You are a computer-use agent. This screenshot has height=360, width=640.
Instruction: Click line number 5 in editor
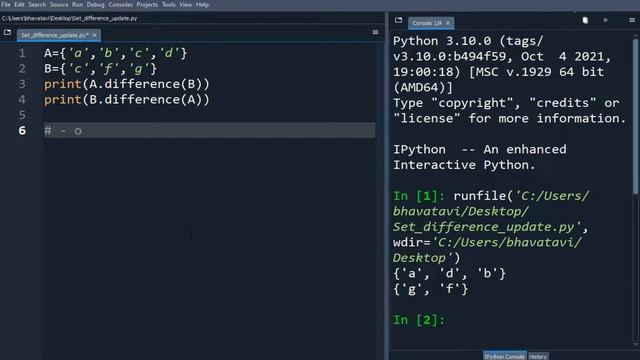(22, 115)
